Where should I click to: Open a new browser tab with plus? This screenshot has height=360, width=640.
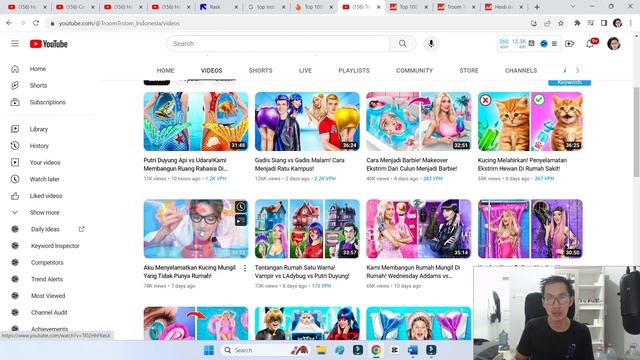[x=537, y=7]
